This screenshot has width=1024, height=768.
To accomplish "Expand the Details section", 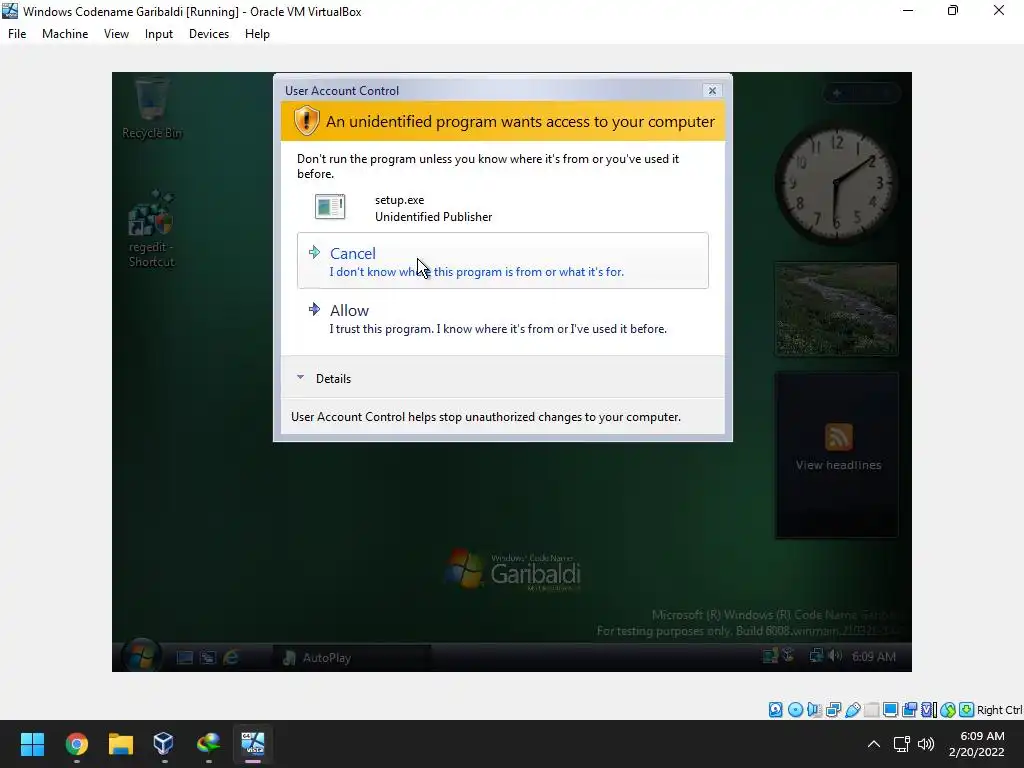I will [300, 377].
